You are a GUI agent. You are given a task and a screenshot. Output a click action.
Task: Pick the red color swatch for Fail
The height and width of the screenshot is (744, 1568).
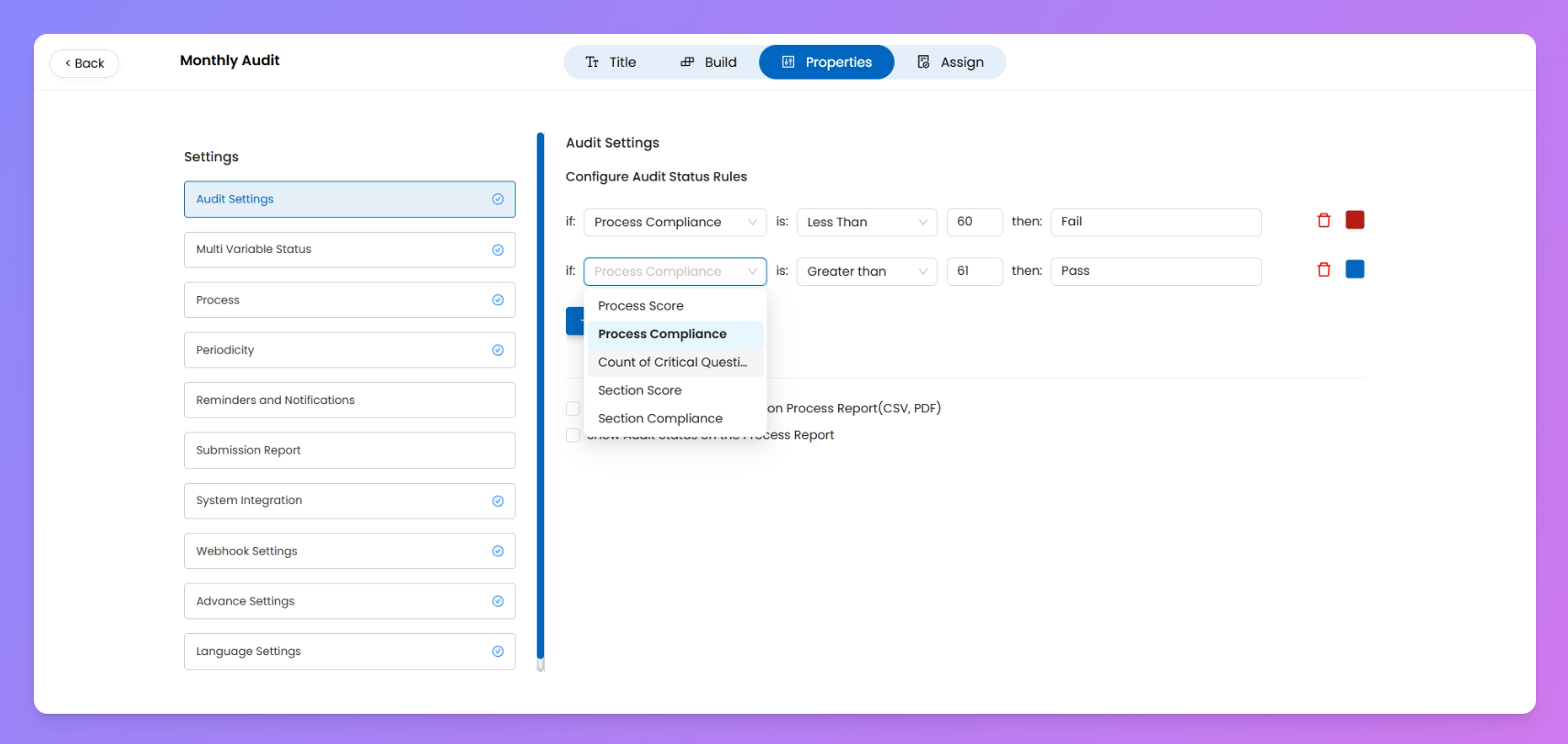point(1355,220)
